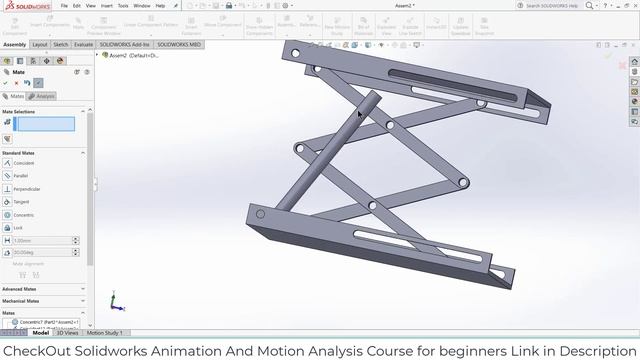Click the Lock mate icon
The image size is (640, 360).
tap(7, 228)
